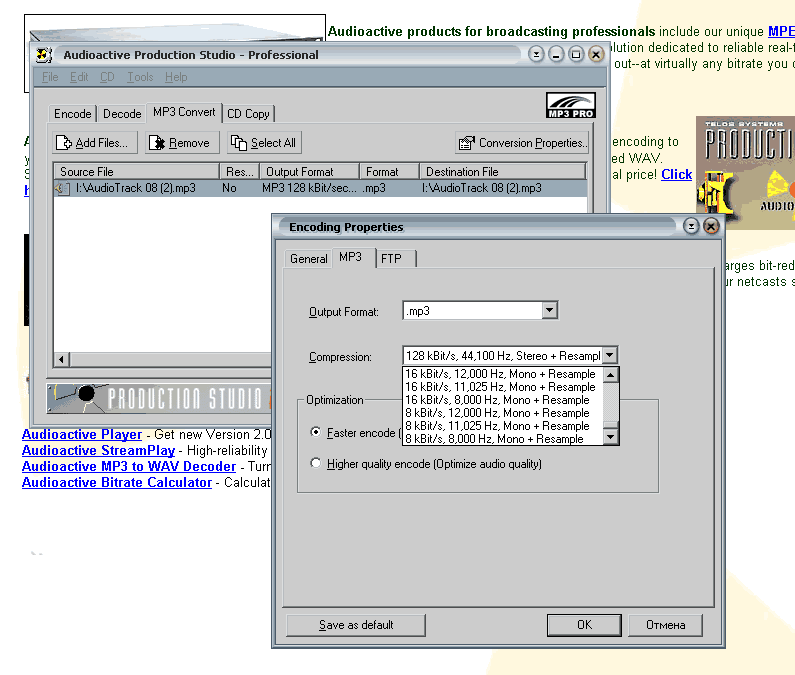Close the Audioactive Production Studio window

[x=596, y=54]
